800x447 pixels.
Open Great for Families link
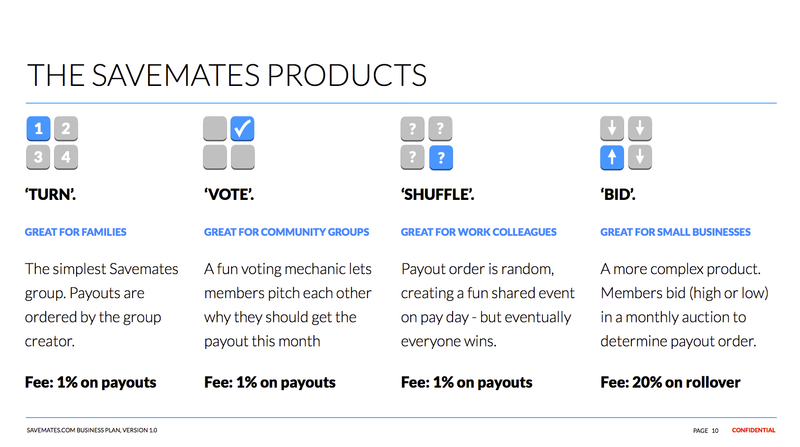pyautogui.click(x=76, y=232)
